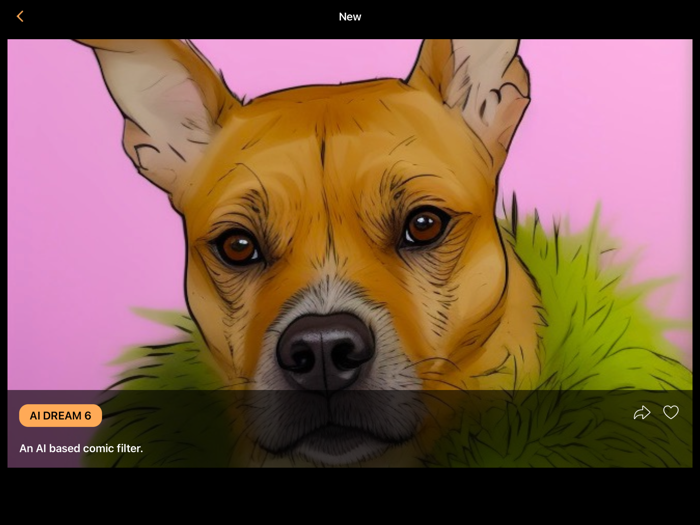The width and height of the screenshot is (700, 525).
Task: Tap the share arrow icon
Action: click(x=642, y=412)
